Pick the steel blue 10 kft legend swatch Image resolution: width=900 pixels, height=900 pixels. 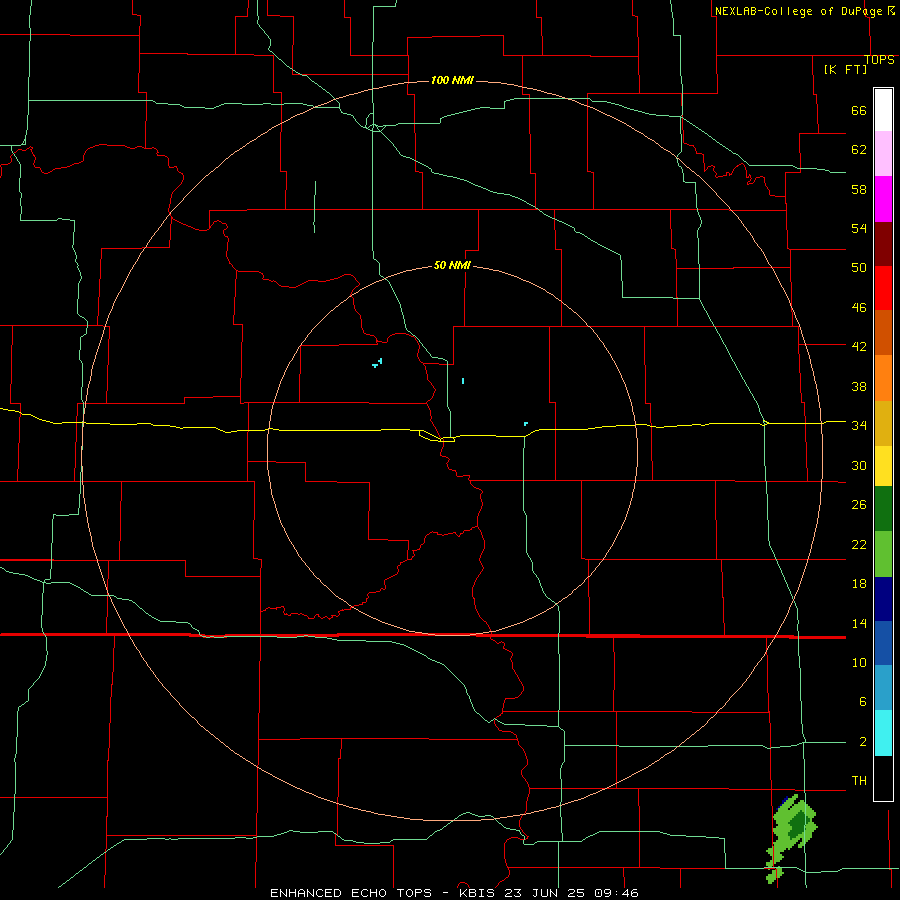(x=883, y=688)
